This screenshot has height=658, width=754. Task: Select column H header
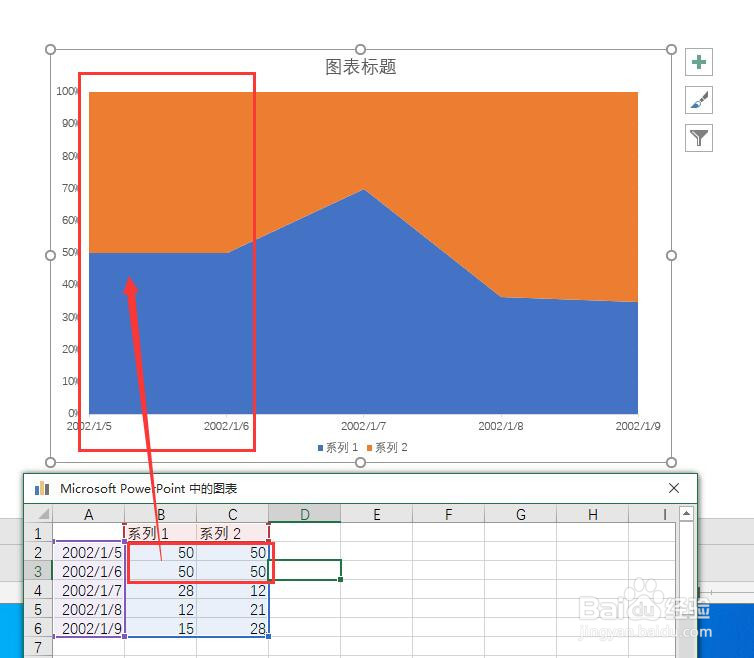pyautogui.click(x=592, y=514)
